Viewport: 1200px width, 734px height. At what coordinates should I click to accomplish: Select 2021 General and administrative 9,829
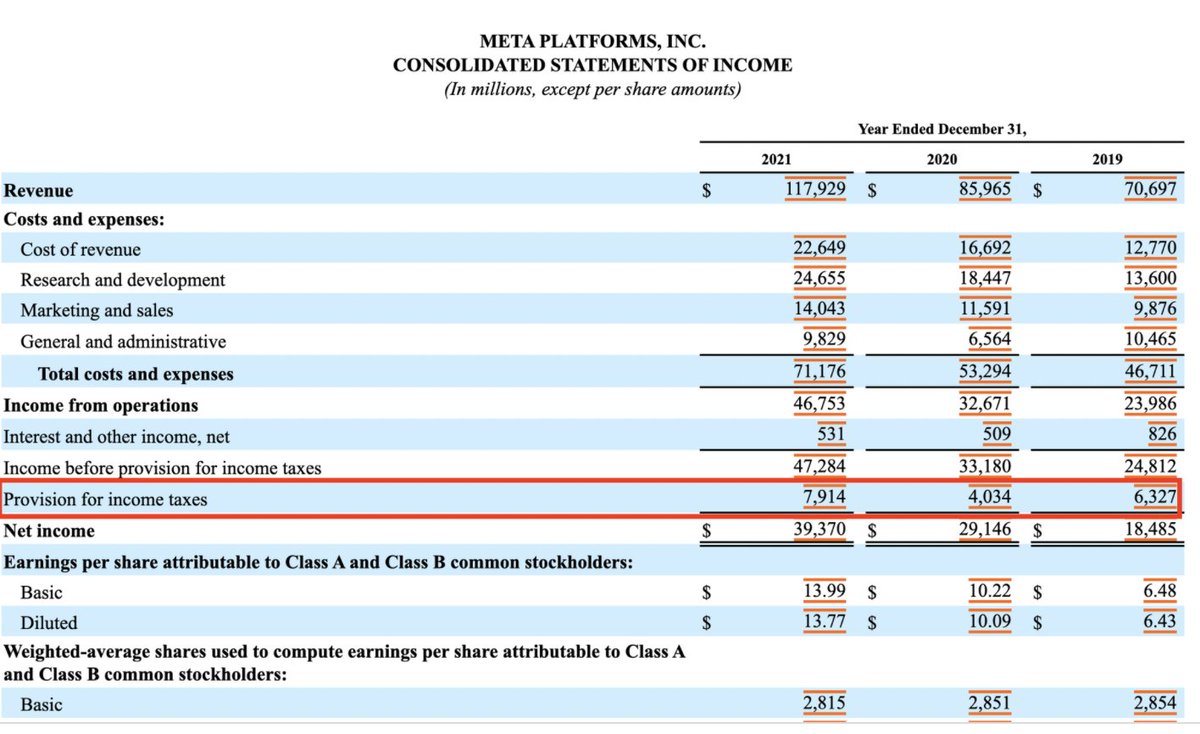point(824,340)
